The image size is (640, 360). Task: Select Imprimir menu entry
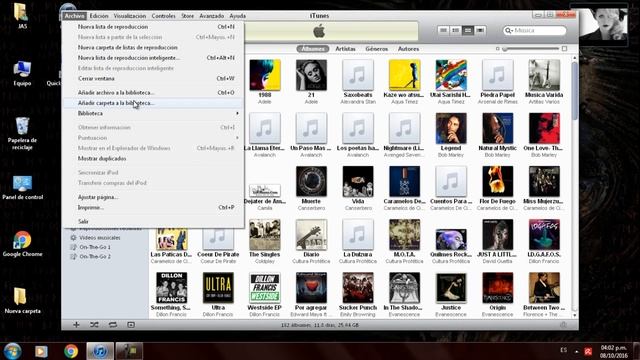point(153,207)
